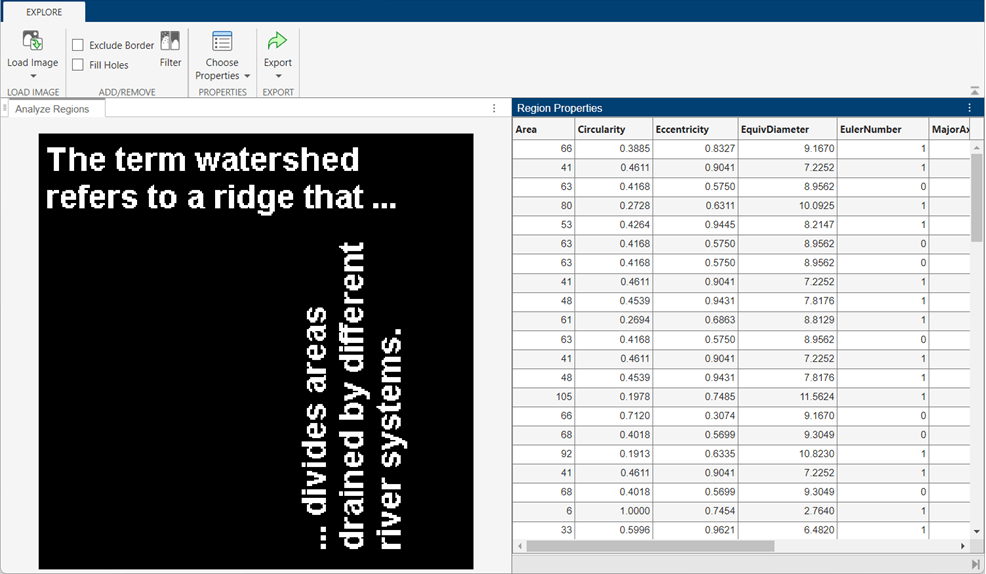Sort by the Eccentricity column header
Image resolution: width=986 pixels, height=574 pixels.
click(695, 129)
